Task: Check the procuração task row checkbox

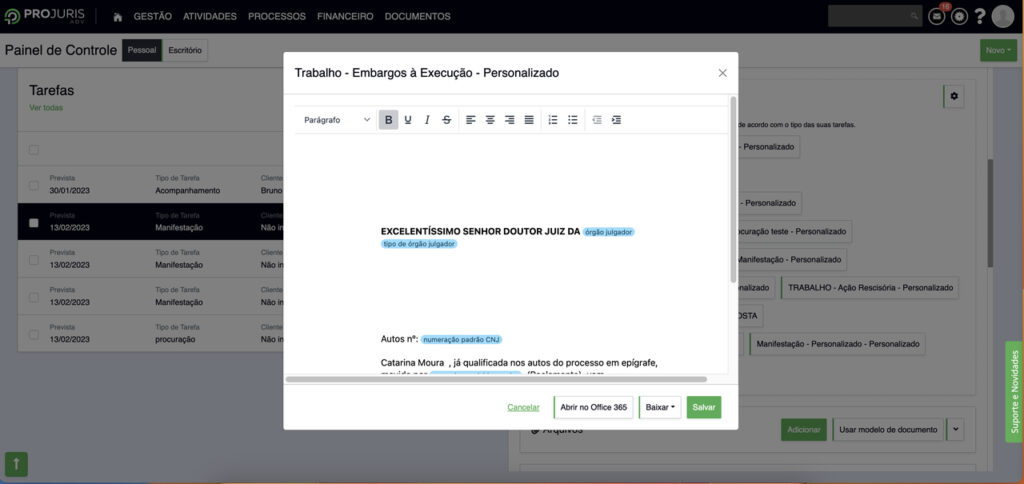Action: coord(33,334)
